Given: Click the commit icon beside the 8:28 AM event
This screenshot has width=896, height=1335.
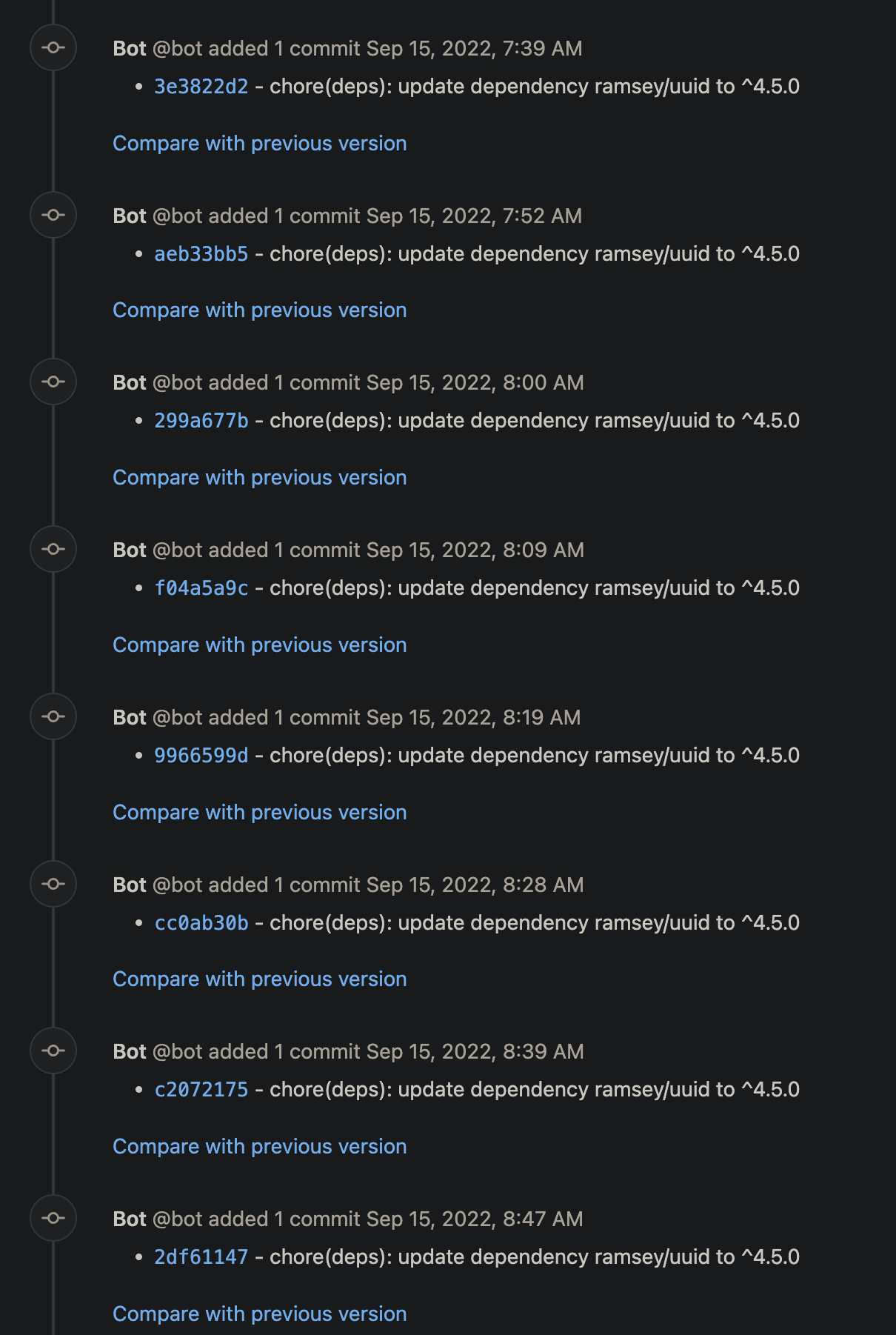Looking at the screenshot, I should tap(53, 883).
